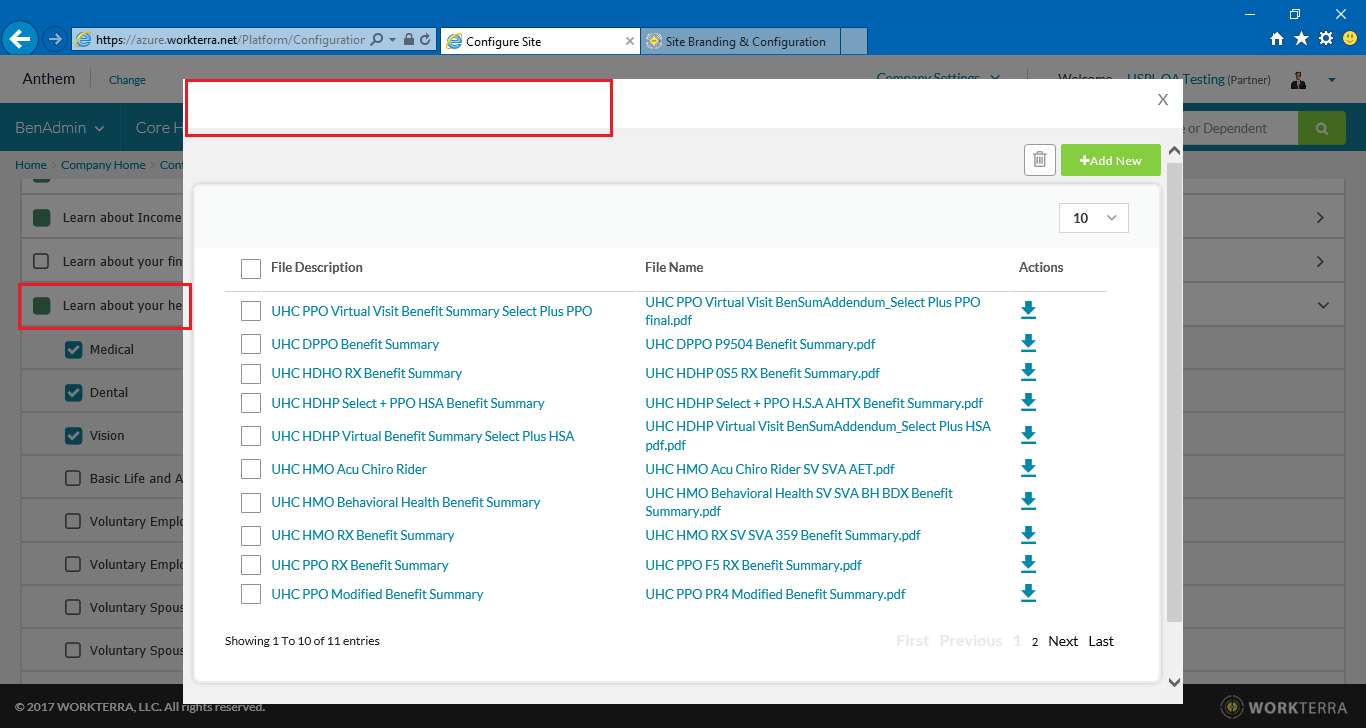Uncheck the Medical checkbox
1366x728 pixels.
[73, 349]
